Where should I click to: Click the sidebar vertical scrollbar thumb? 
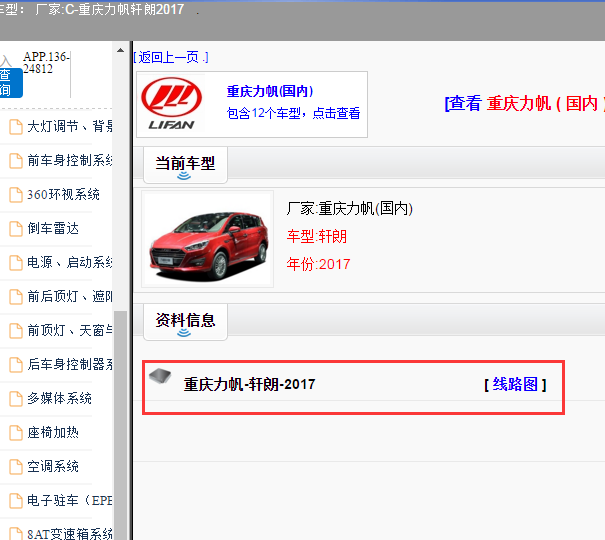pos(120,424)
